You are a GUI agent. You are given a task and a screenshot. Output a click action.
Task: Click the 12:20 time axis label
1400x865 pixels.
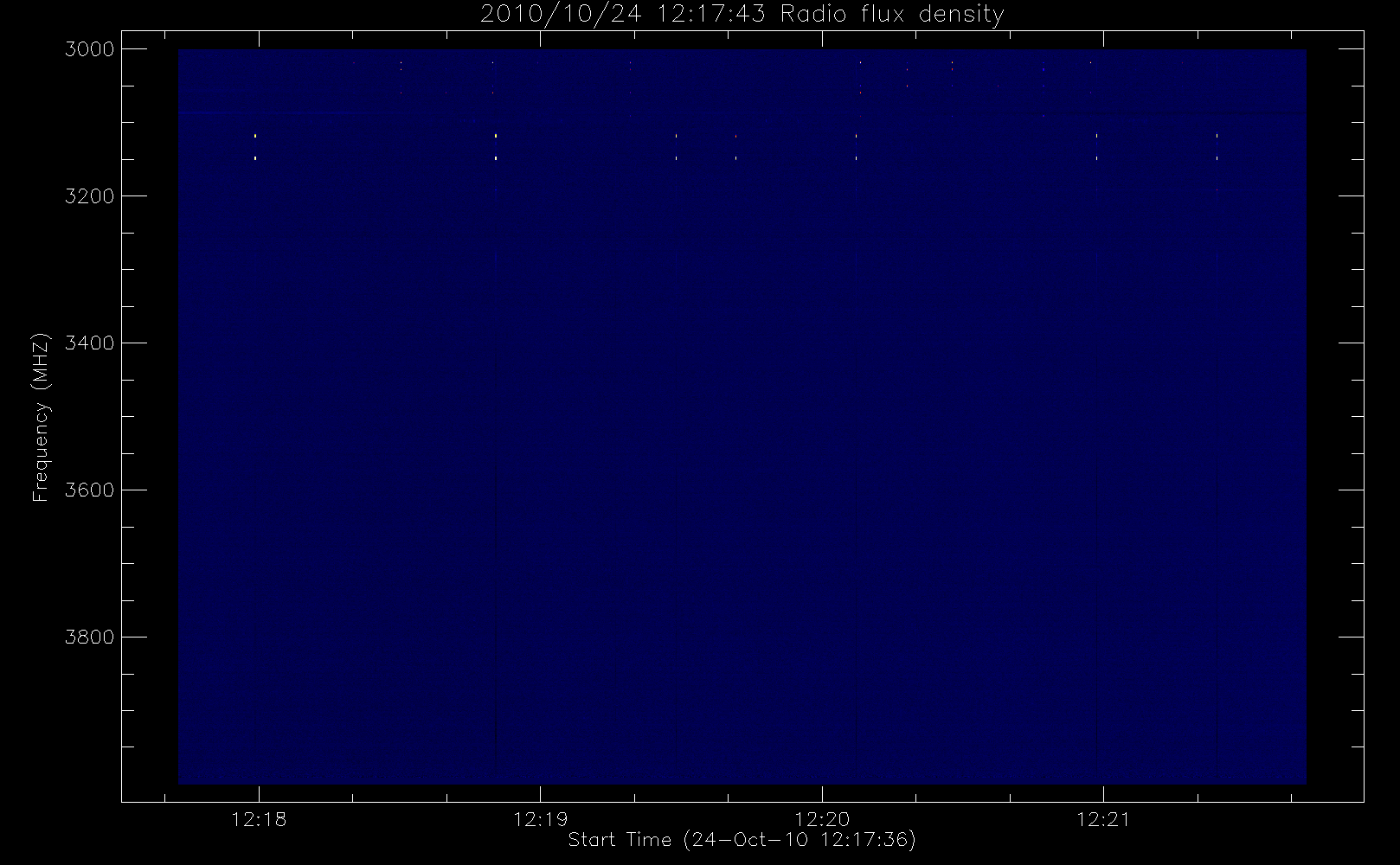click(x=822, y=819)
